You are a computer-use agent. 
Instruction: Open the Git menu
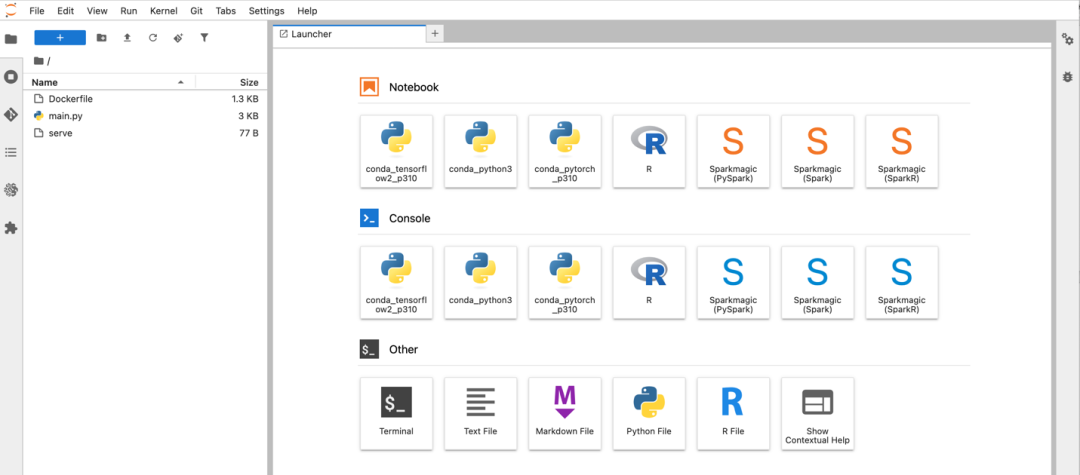[x=196, y=11]
